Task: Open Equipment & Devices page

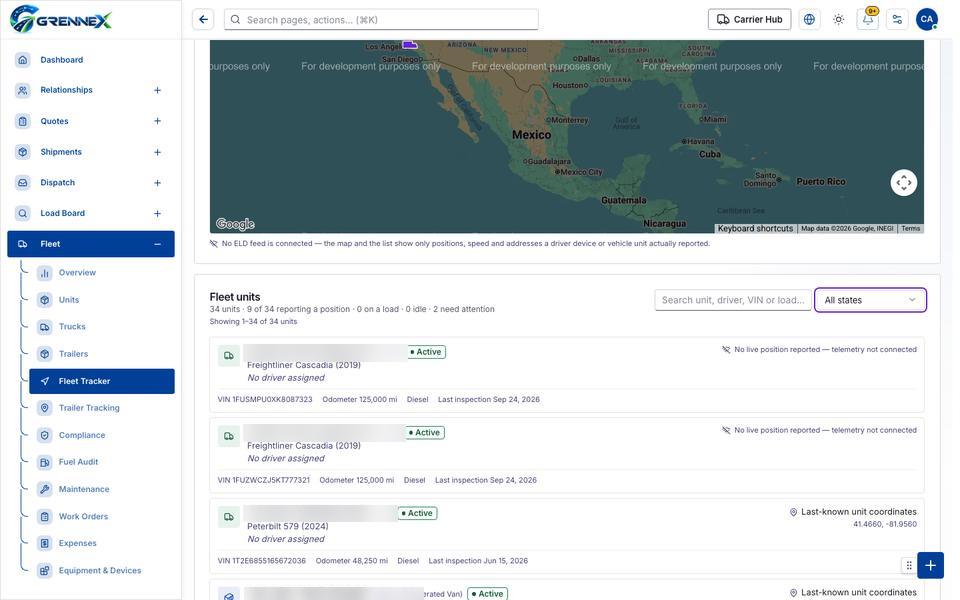Action: coord(100,571)
